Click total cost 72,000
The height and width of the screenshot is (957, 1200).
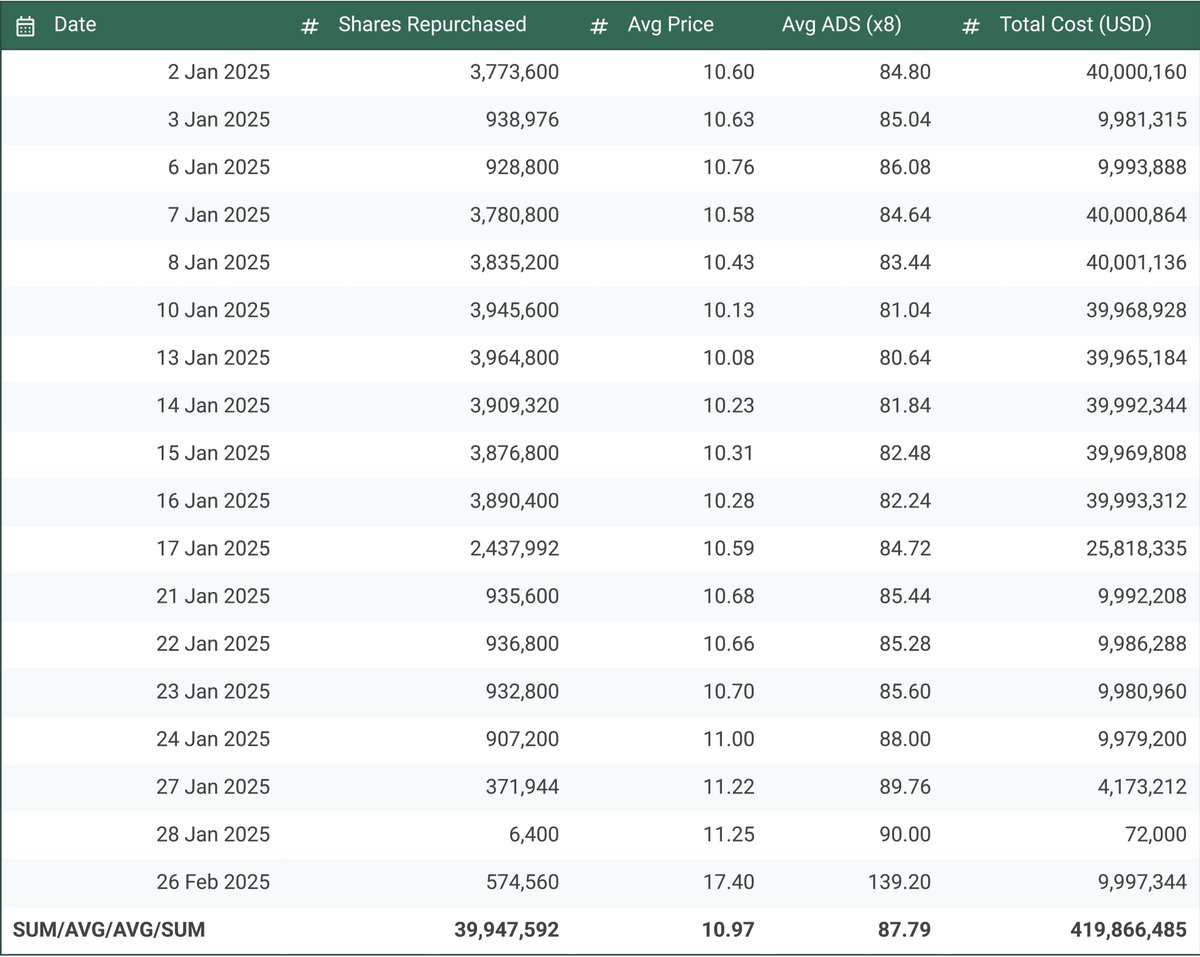coord(1158,834)
